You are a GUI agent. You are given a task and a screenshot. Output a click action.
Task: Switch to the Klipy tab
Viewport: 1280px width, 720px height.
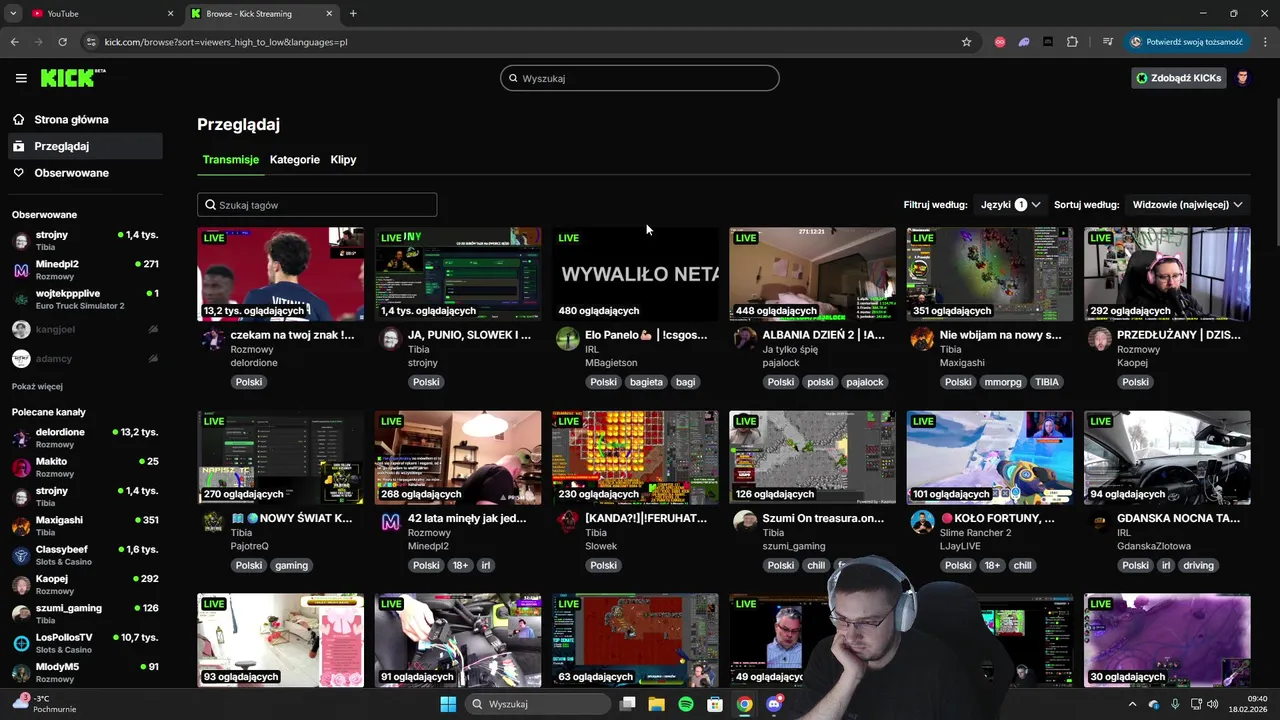(x=343, y=160)
